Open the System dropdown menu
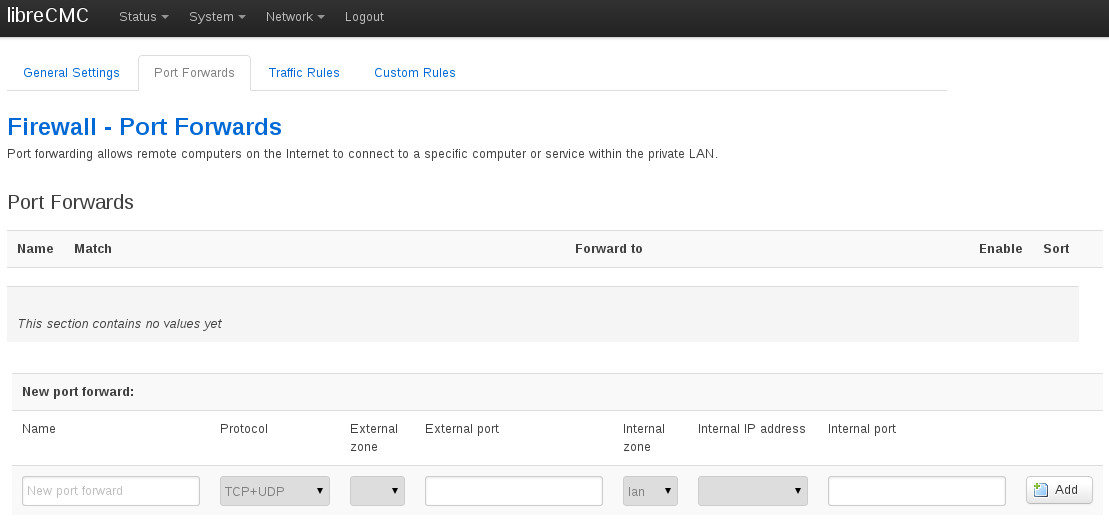This screenshot has height=531, width=1109. [x=217, y=17]
